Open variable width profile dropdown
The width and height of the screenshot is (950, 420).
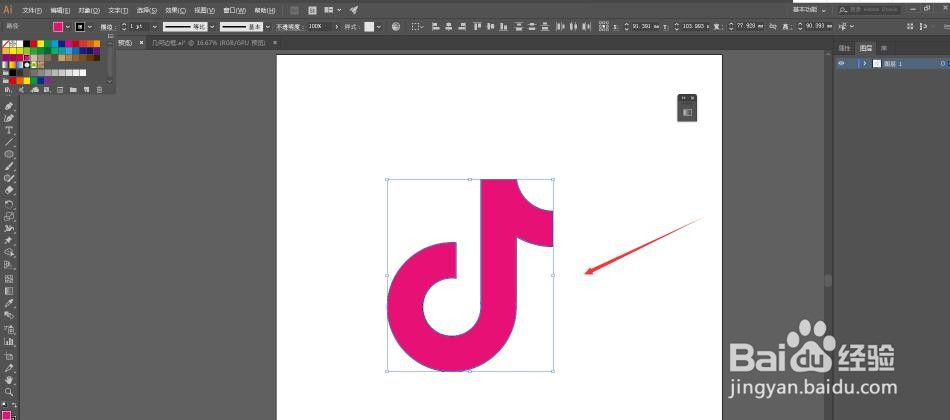(211, 27)
